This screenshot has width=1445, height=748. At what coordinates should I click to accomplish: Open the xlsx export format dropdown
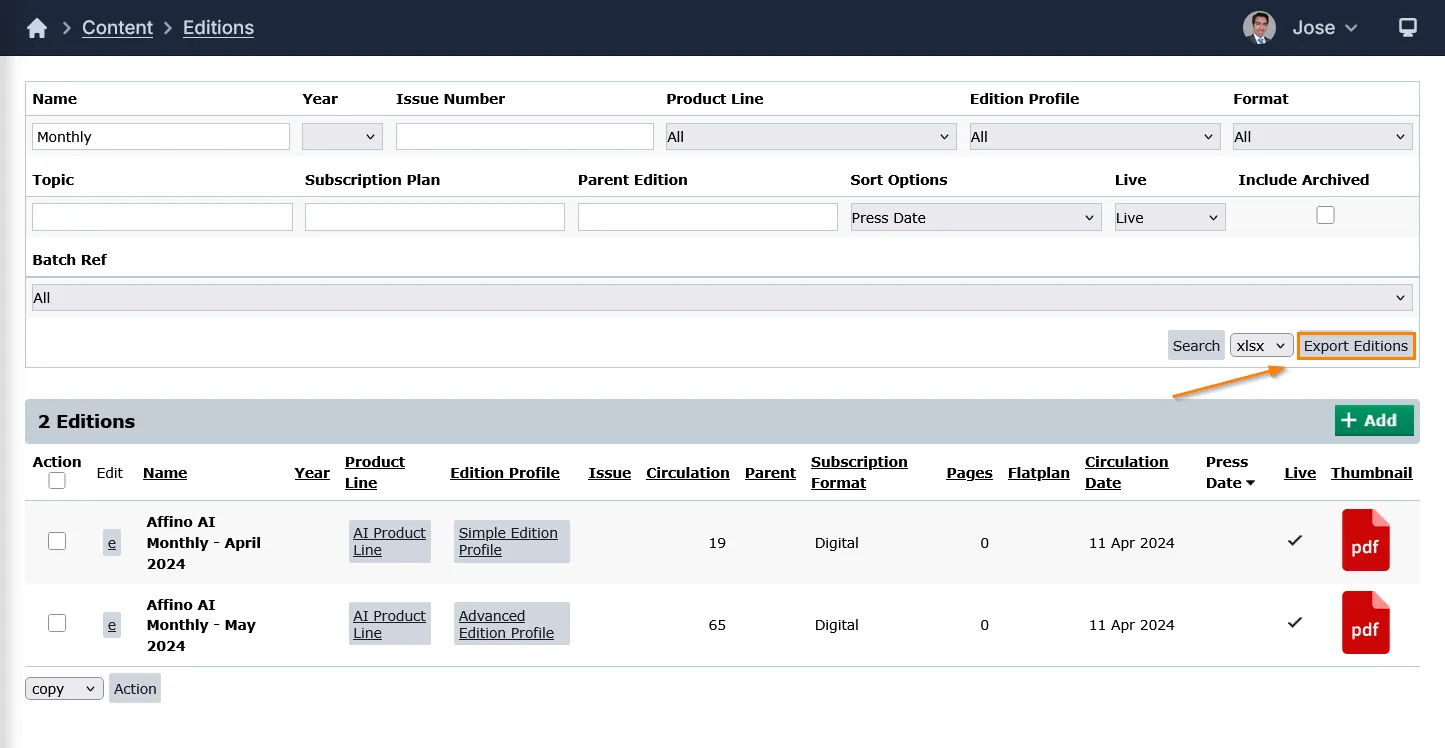[1261, 346]
